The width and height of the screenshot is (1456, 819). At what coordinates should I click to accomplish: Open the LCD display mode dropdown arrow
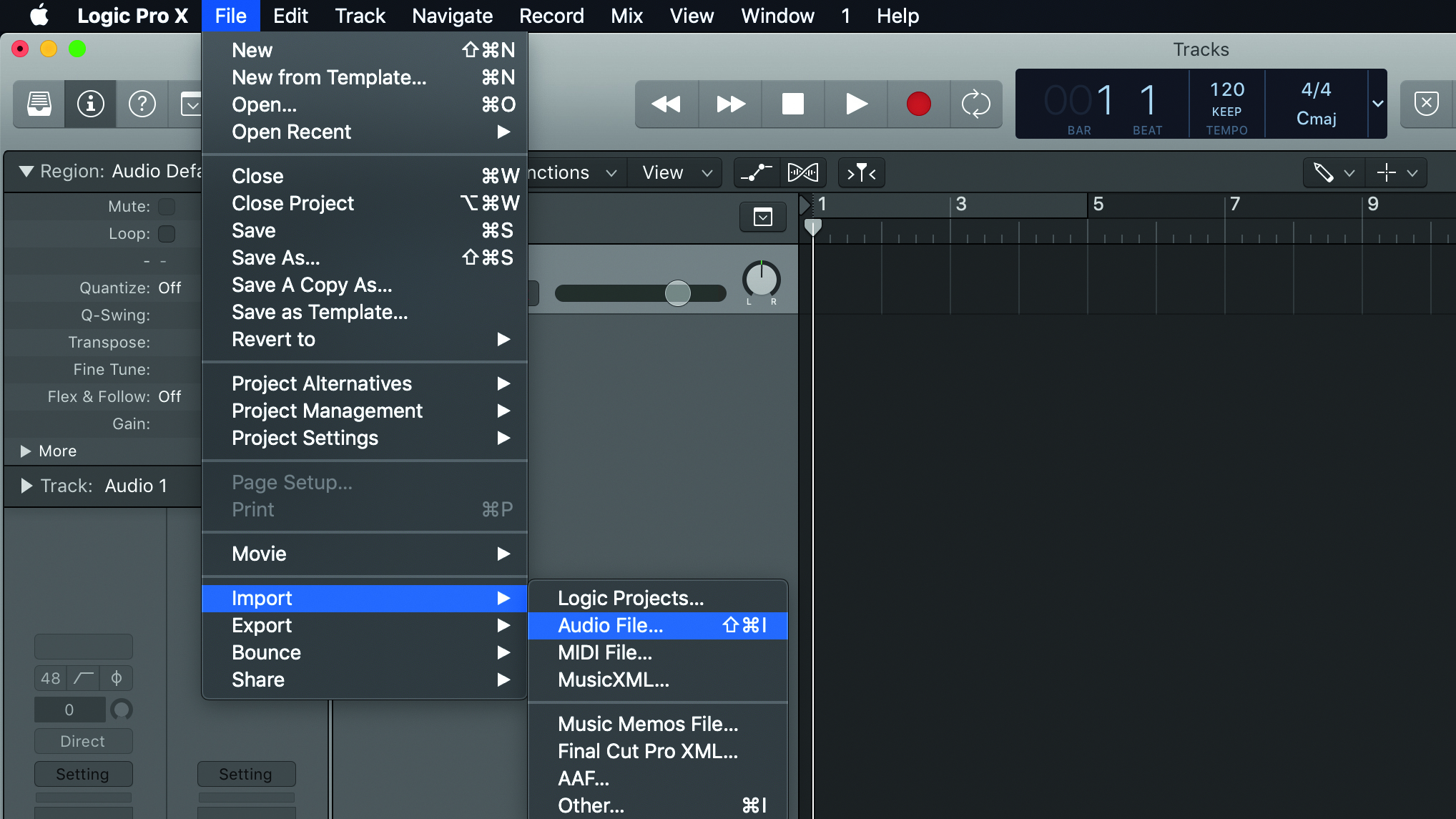pos(1377,104)
